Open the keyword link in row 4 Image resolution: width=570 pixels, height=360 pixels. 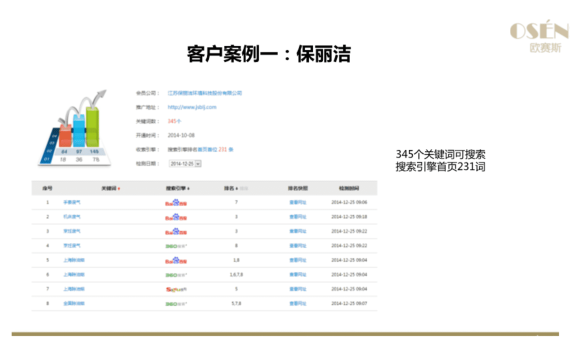[72, 246]
